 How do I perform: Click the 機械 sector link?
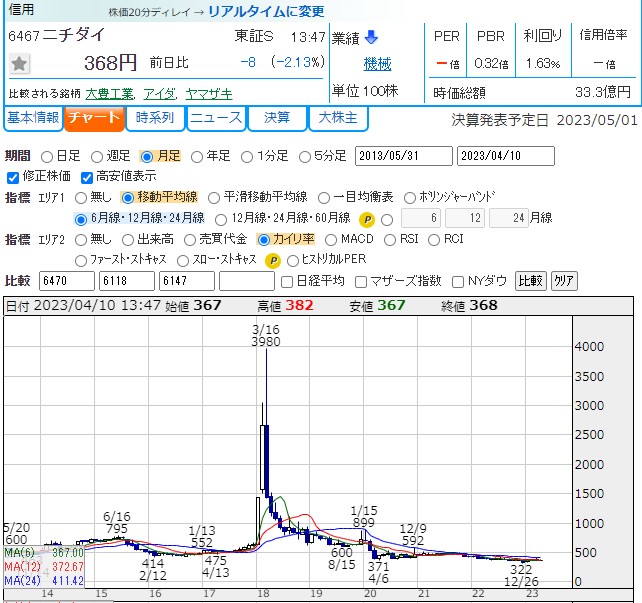point(378,64)
